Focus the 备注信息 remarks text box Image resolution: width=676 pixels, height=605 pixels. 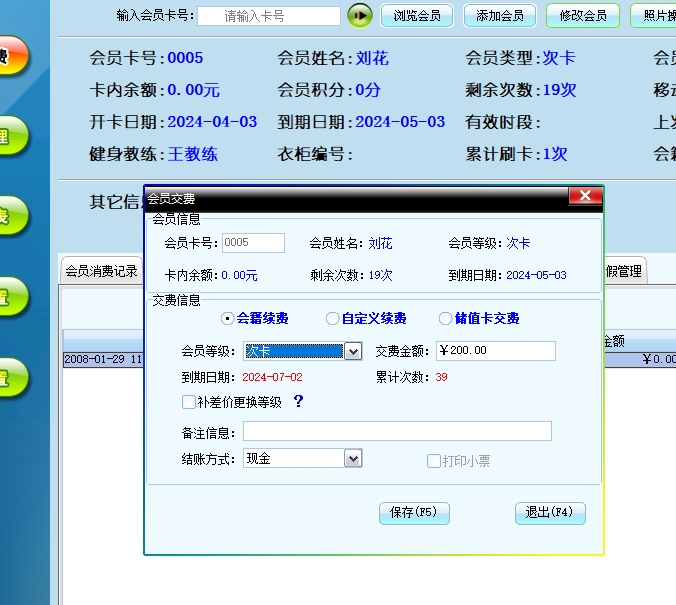pos(397,431)
